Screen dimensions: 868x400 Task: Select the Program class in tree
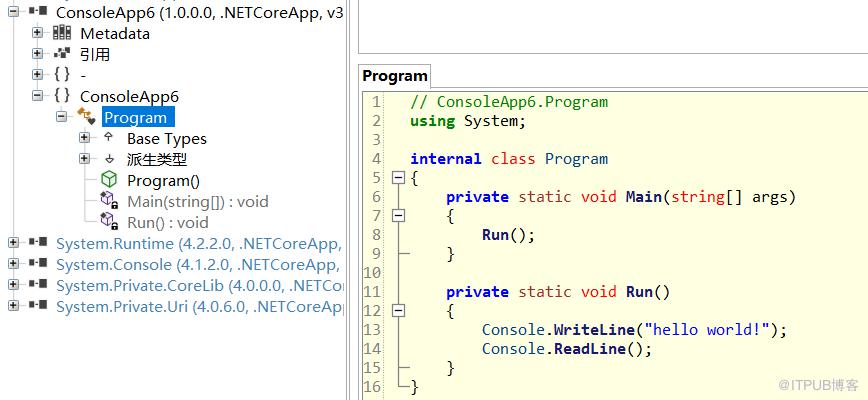[x=136, y=118]
